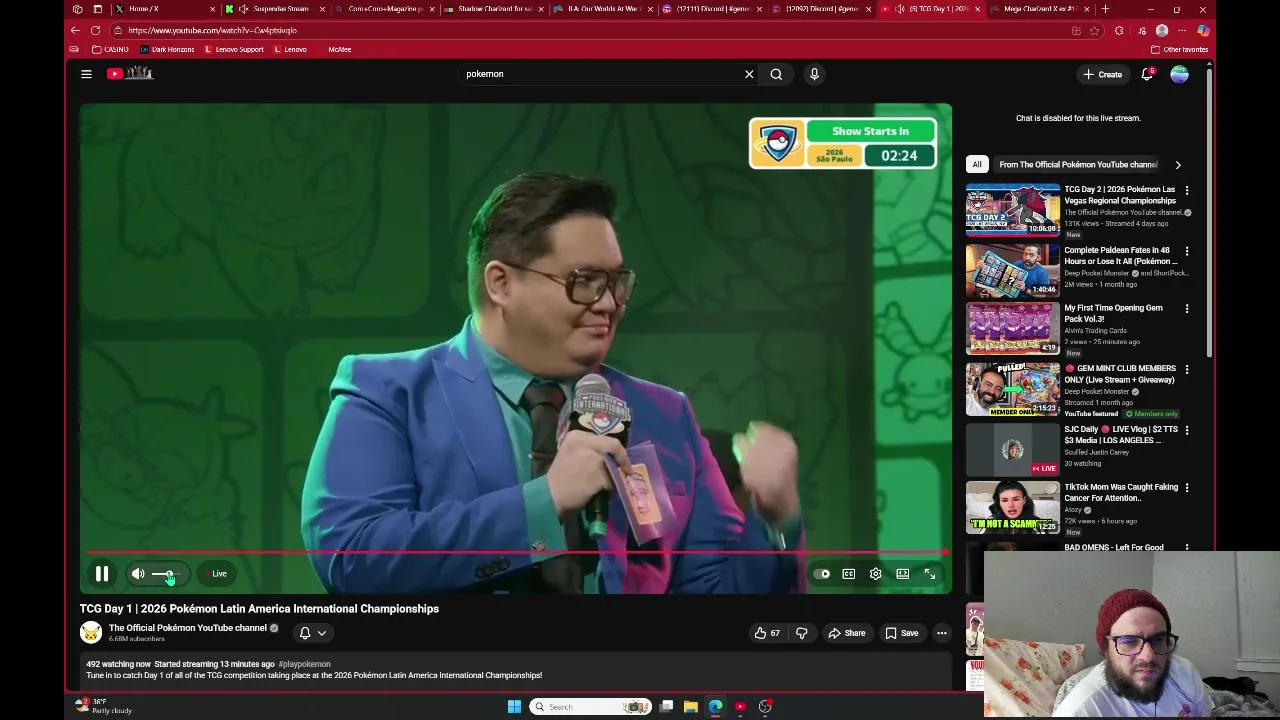Image resolution: width=1280 pixels, height=720 pixels.
Task: Mute the video with the speaker icon
Action: coord(138,574)
